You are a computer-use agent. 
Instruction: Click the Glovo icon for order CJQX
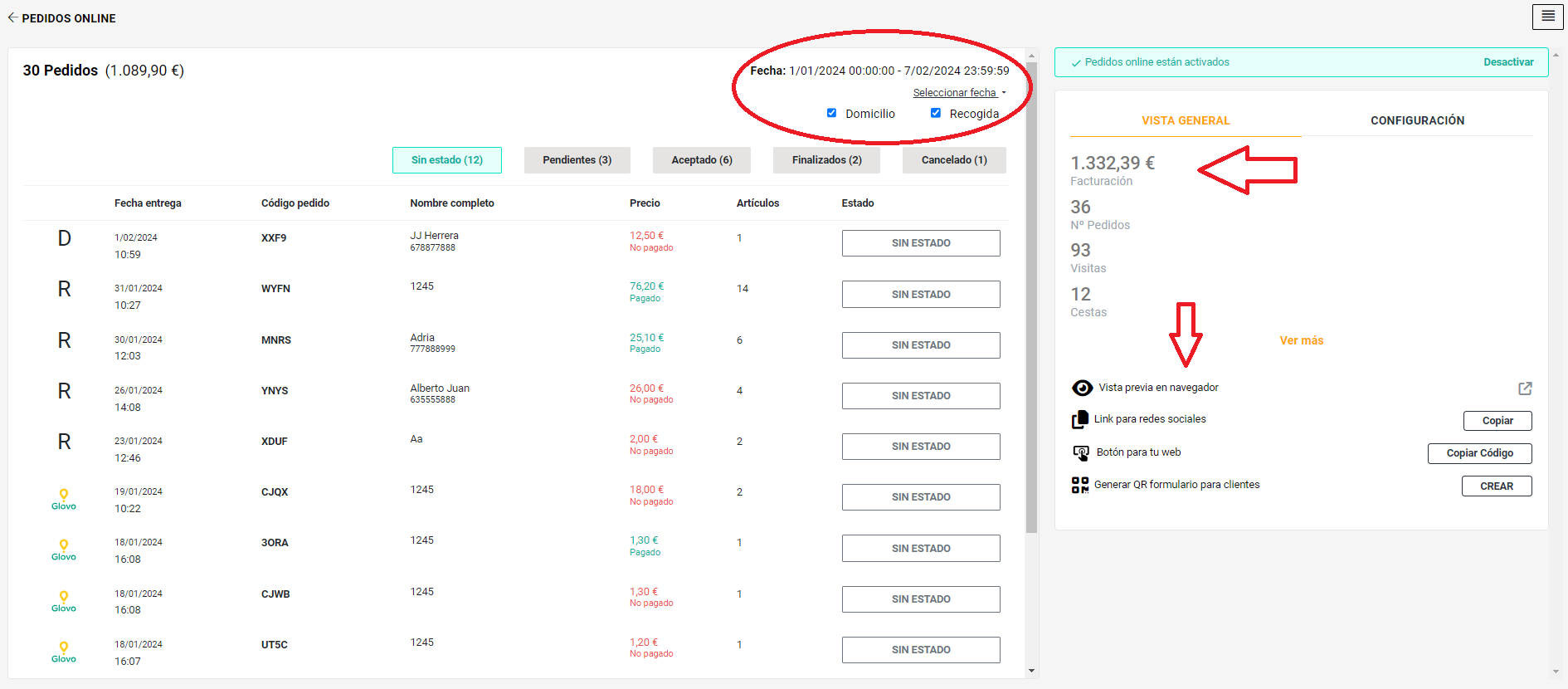tap(64, 499)
